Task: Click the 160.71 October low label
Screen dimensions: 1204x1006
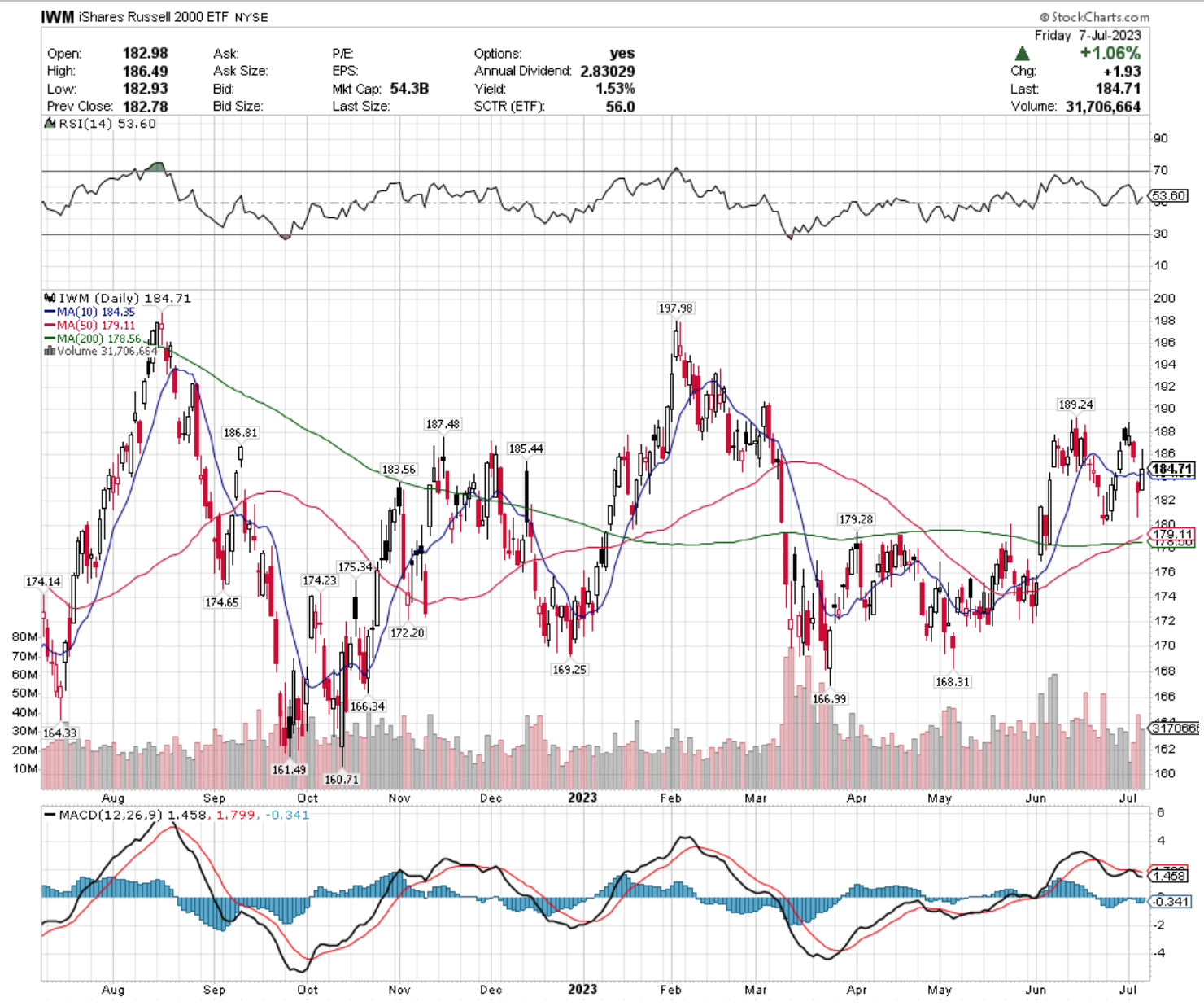Action: click(x=342, y=780)
